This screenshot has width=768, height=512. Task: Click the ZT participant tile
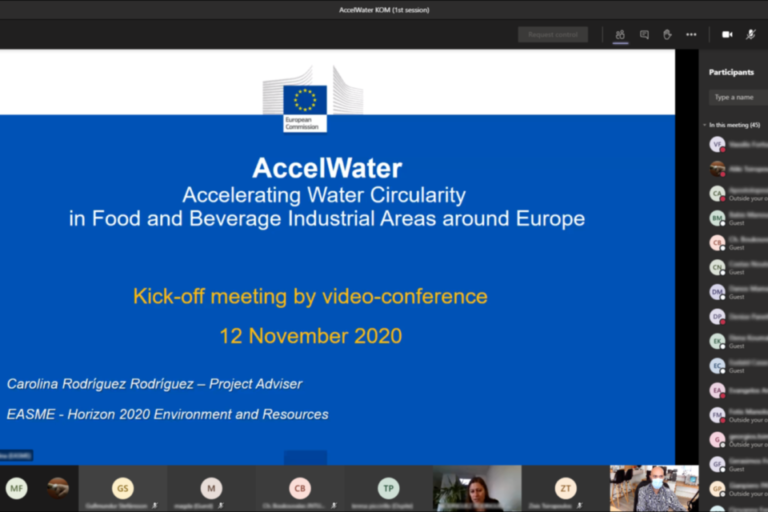pyautogui.click(x=566, y=488)
